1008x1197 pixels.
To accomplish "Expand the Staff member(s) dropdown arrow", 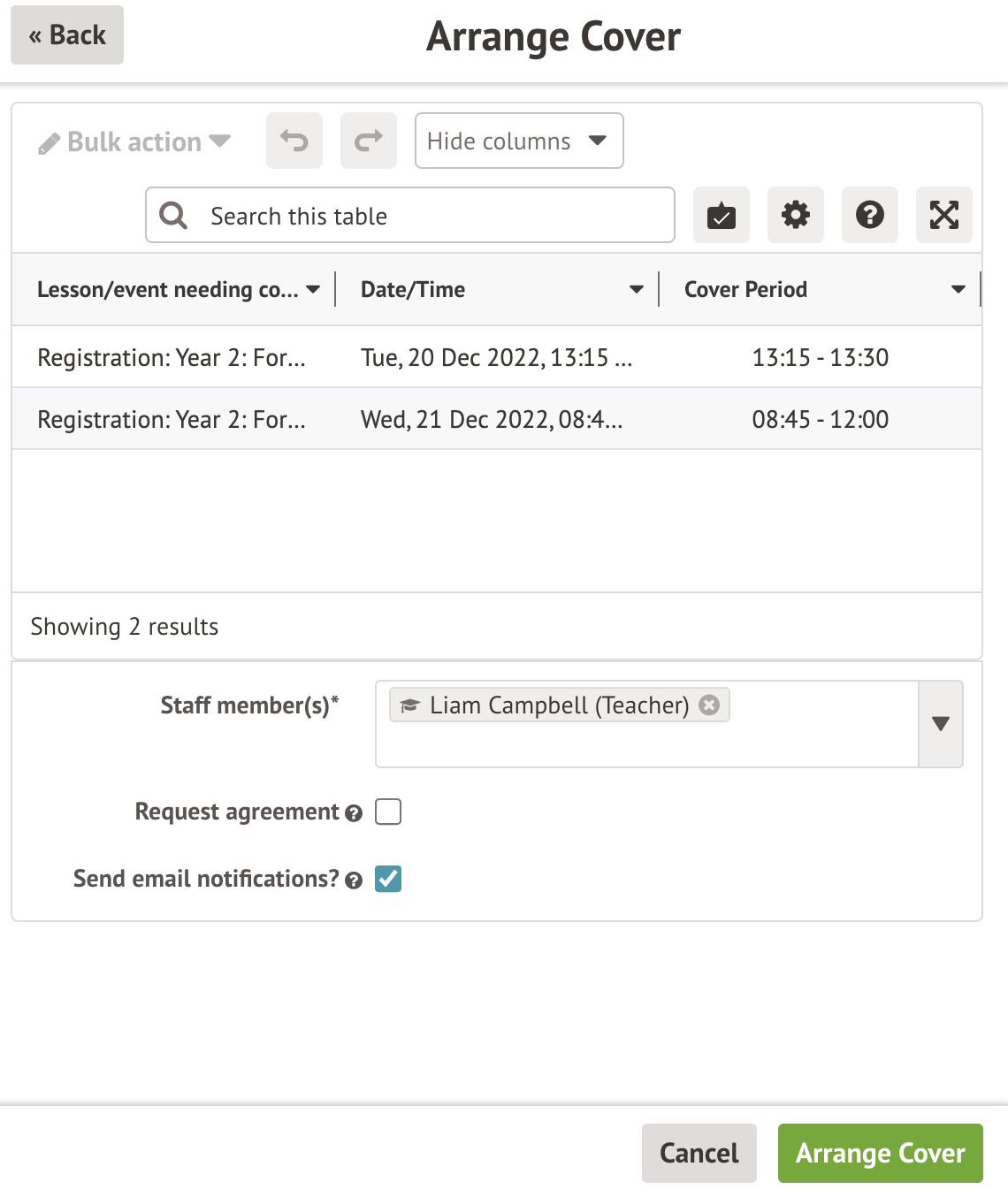I will point(940,724).
